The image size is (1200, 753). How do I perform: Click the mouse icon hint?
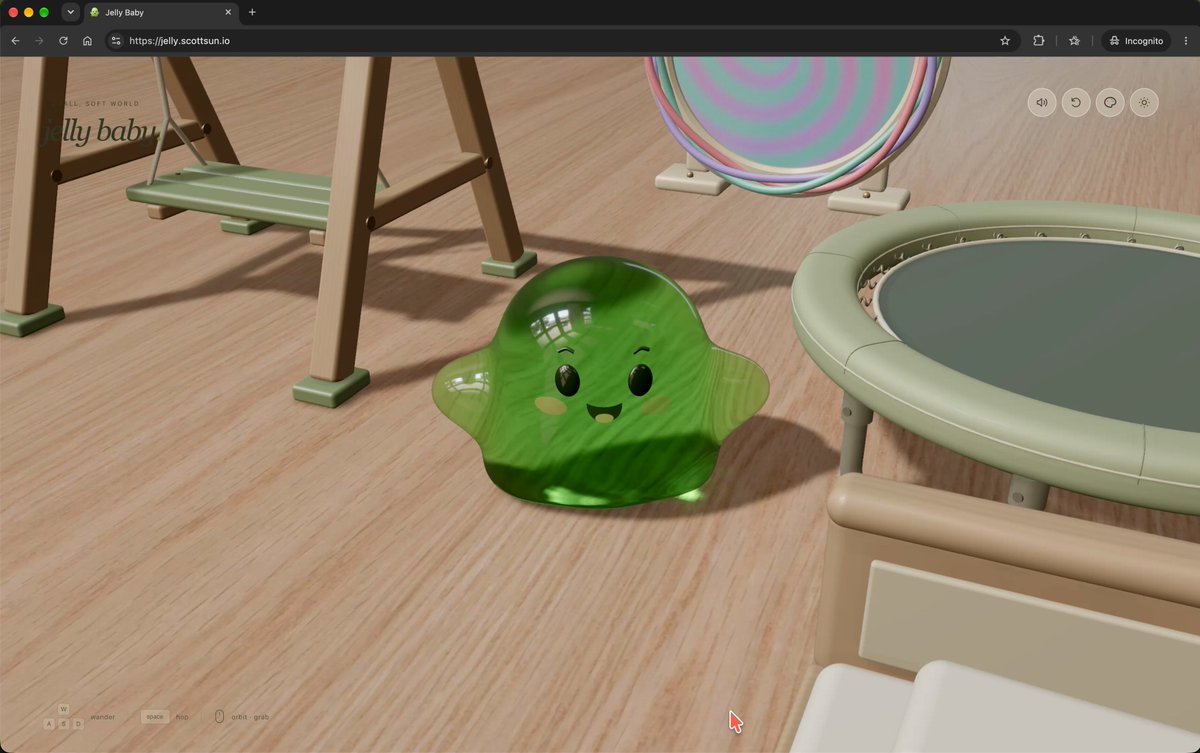[219, 716]
